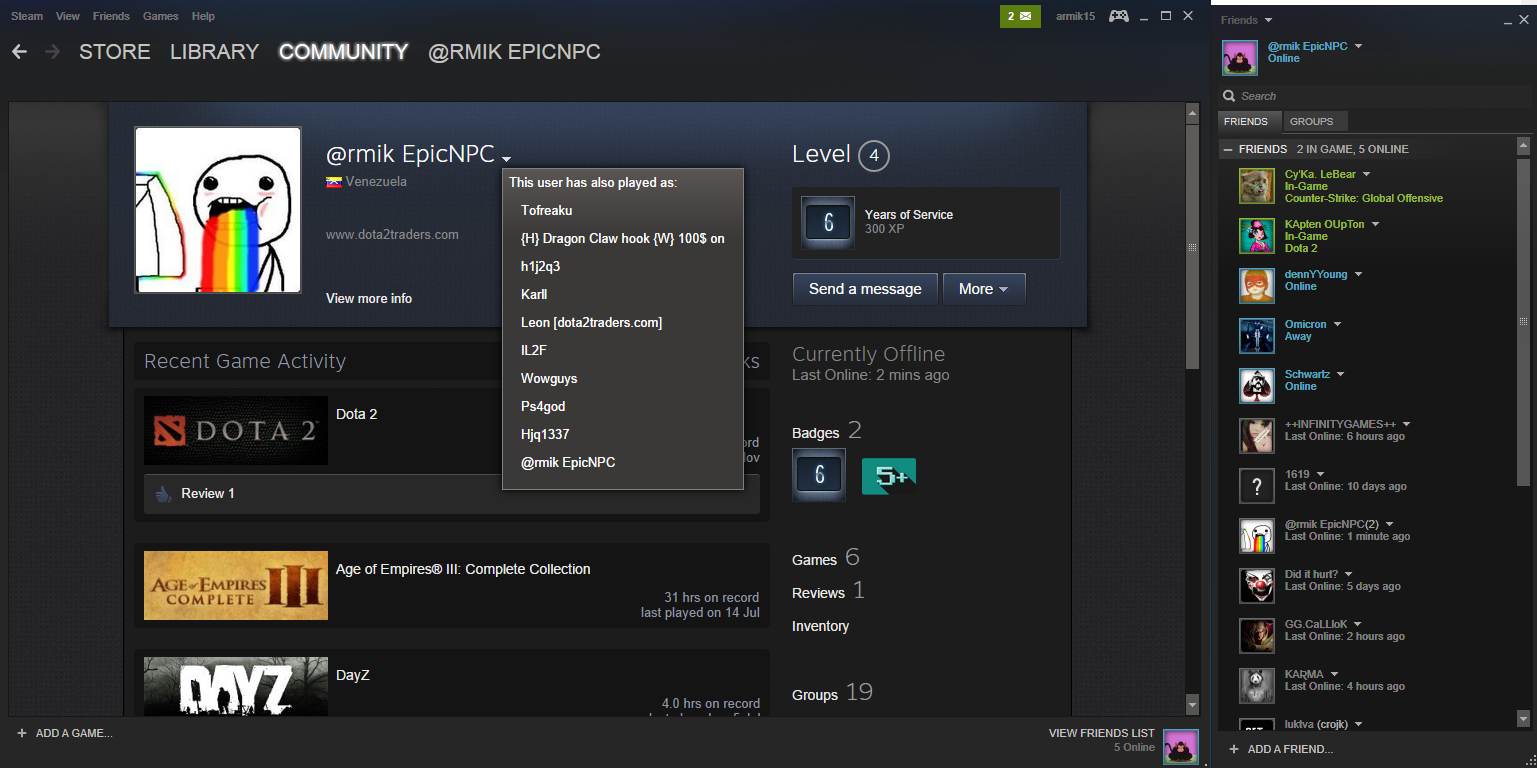This screenshot has height=768, width=1537.
Task: Open the More dropdown button
Action: (x=984, y=289)
